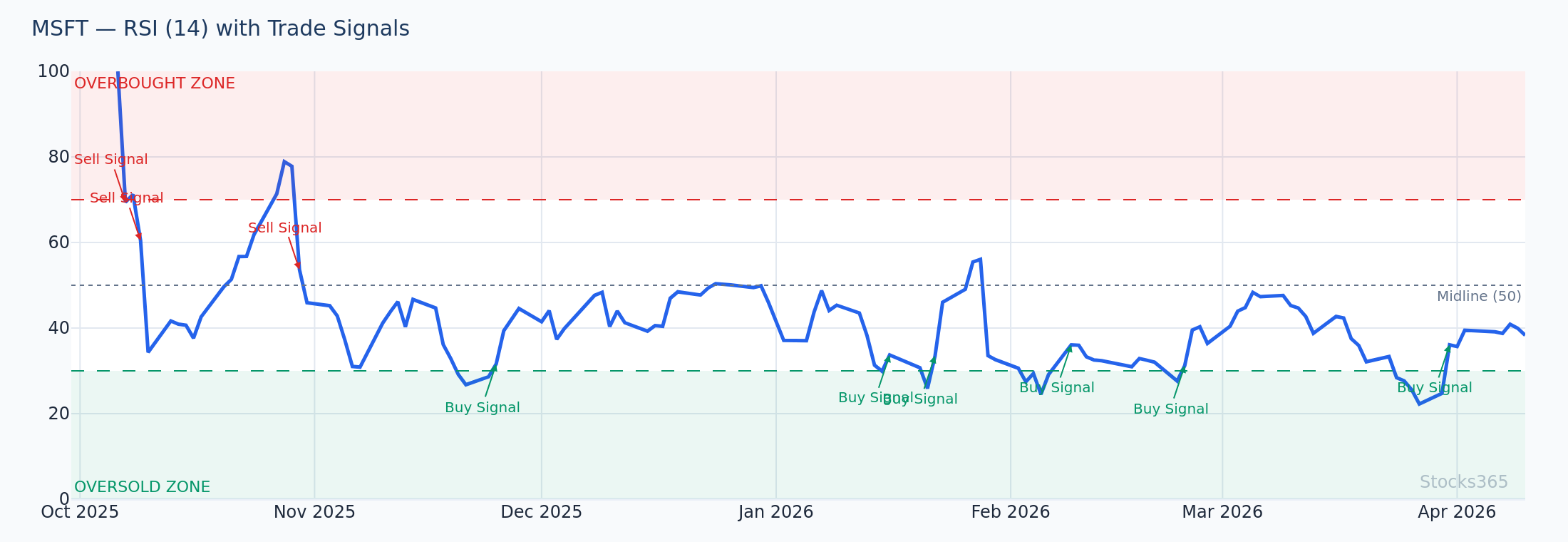
Task: Select the Mar 2026 x-axis label
Action: [x=1222, y=512]
